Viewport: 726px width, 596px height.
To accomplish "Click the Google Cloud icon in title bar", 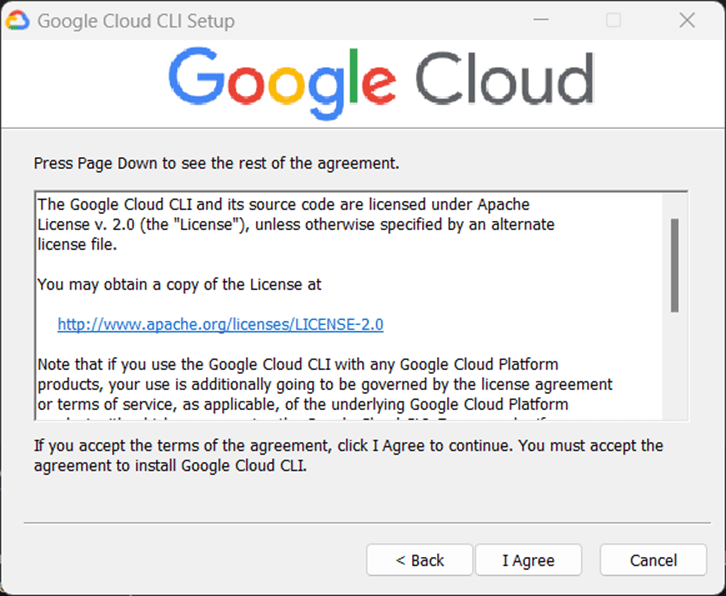I will coord(17,20).
